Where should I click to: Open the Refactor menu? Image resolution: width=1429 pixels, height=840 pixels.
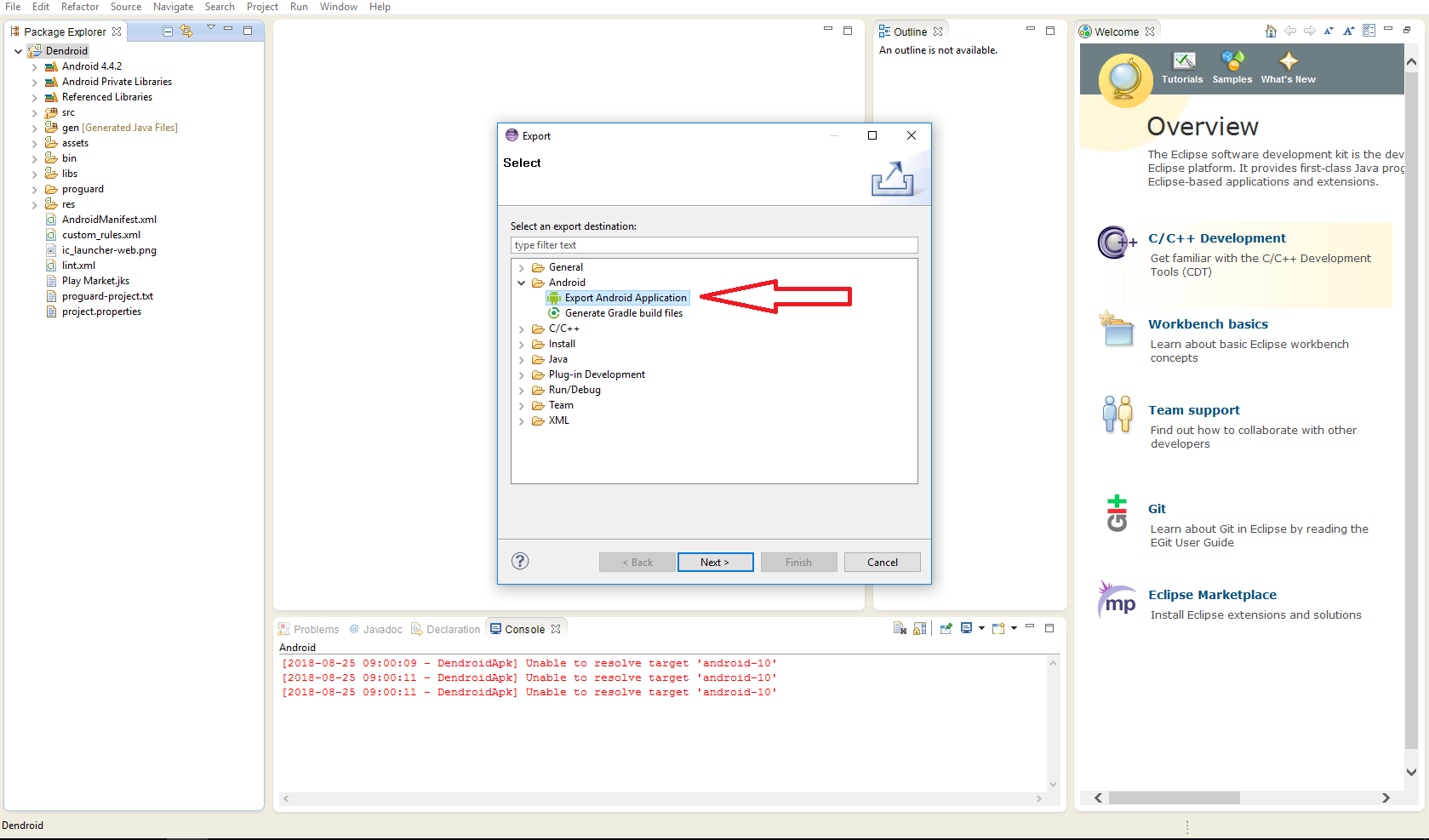point(80,7)
